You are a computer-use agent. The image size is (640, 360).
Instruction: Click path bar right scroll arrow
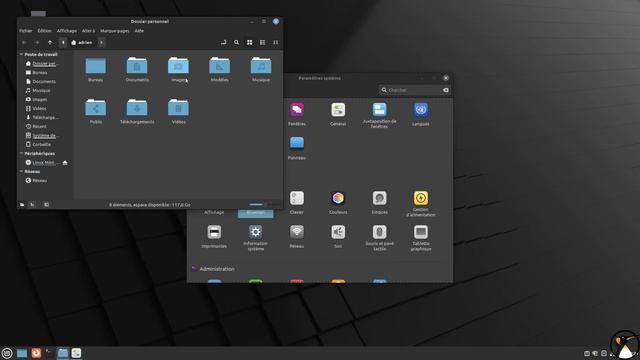click(x=101, y=42)
